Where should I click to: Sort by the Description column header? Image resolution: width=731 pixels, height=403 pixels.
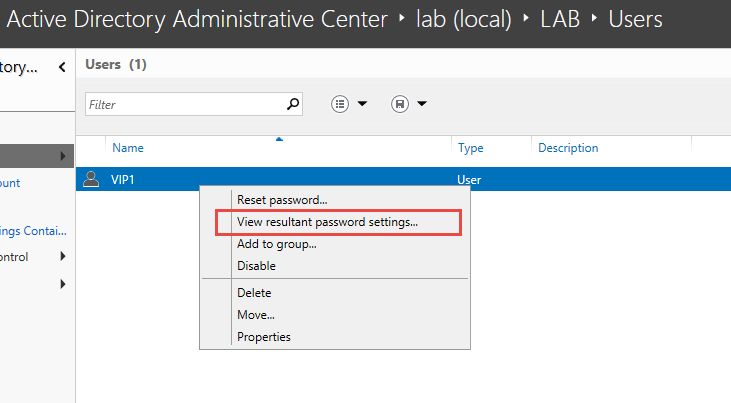[x=568, y=148]
